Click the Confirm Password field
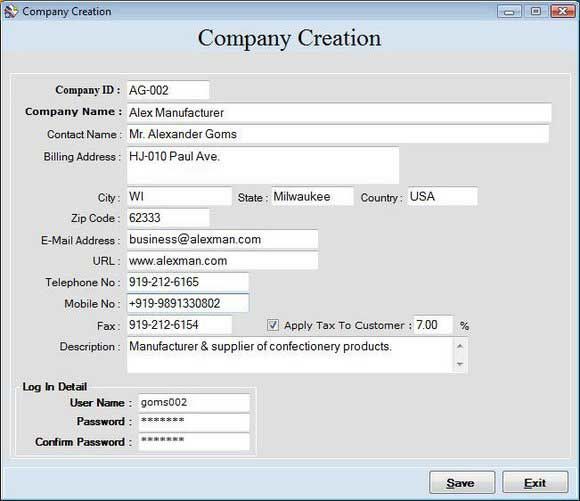The image size is (580, 501). [194, 441]
